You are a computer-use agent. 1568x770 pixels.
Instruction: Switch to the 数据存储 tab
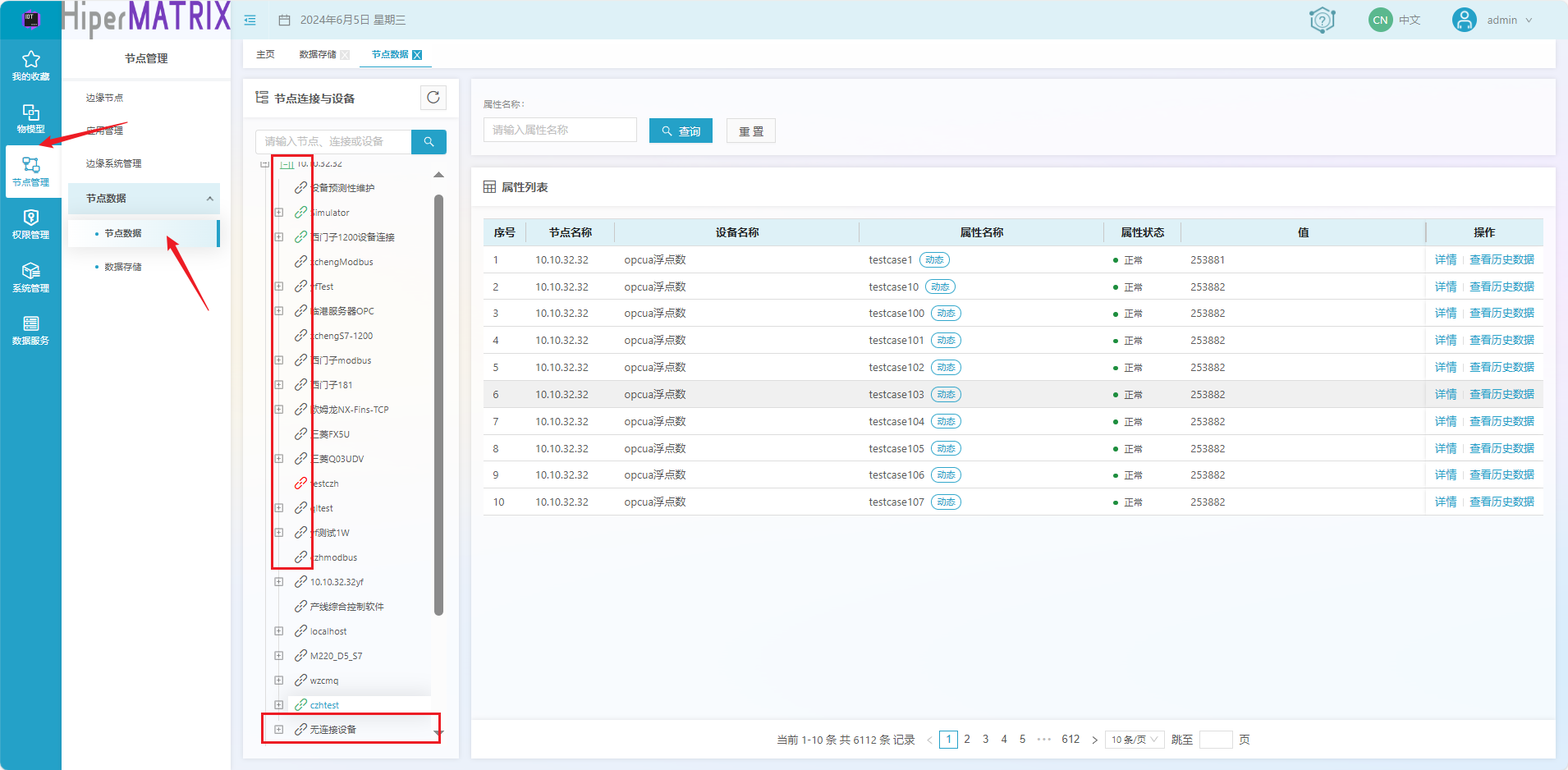click(x=318, y=55)
